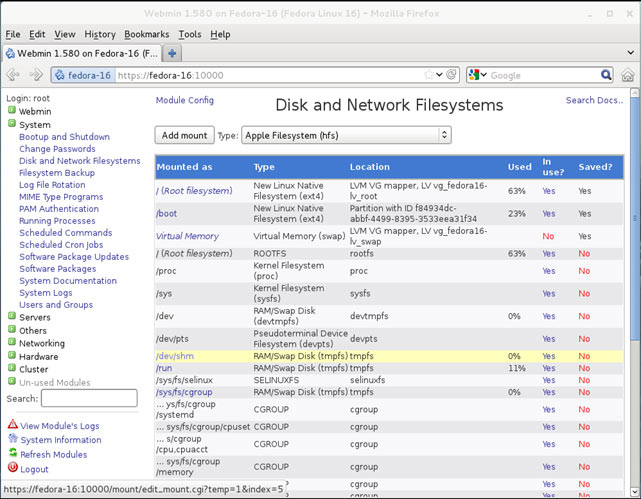
Task: Click the Used column header
Action: pos(520,167)
